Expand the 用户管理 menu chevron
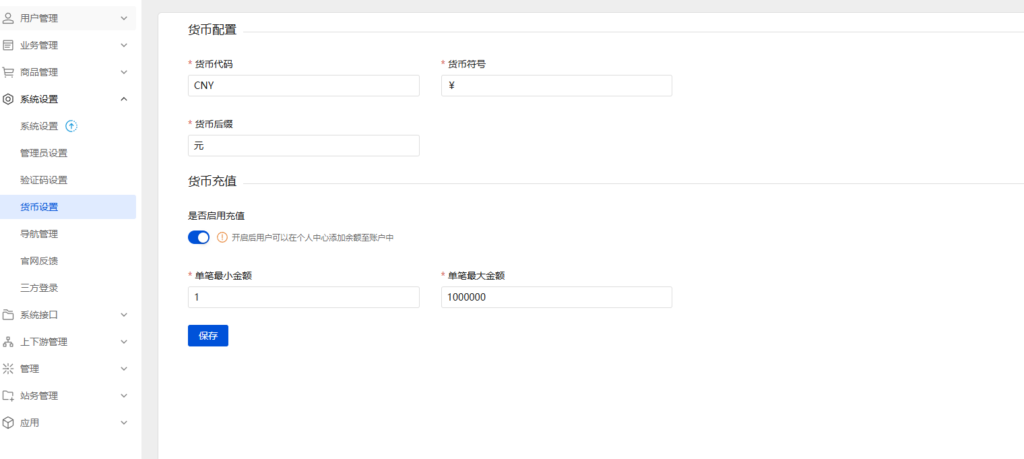This screenshot has height=459, width=1024. tap(124, 18)
